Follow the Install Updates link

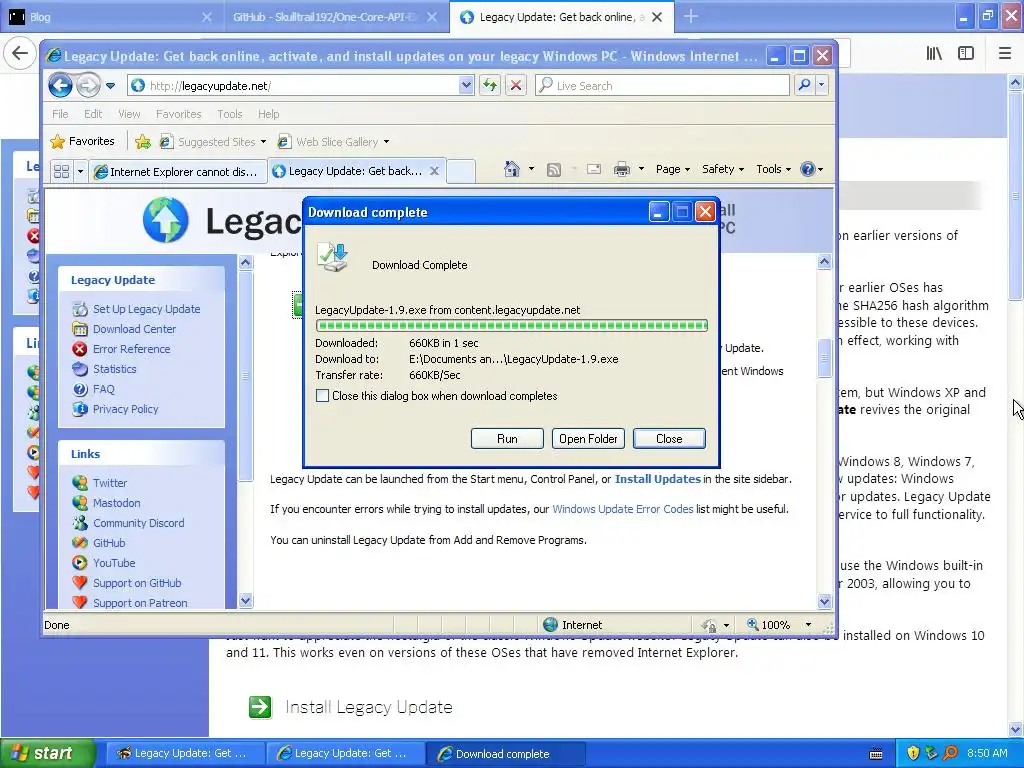coord(658,479)
